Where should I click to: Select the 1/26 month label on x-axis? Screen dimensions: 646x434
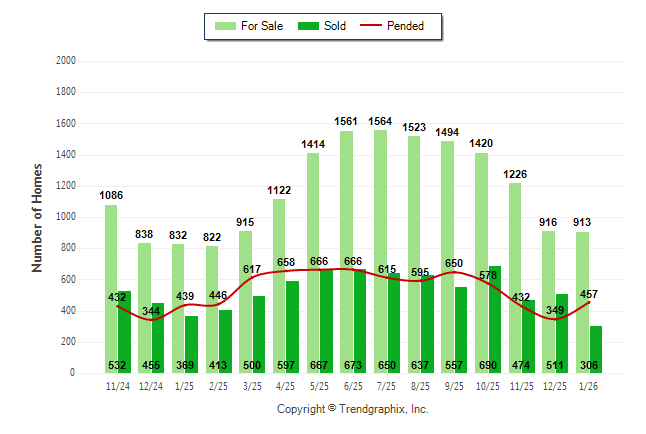coord(589,384)
